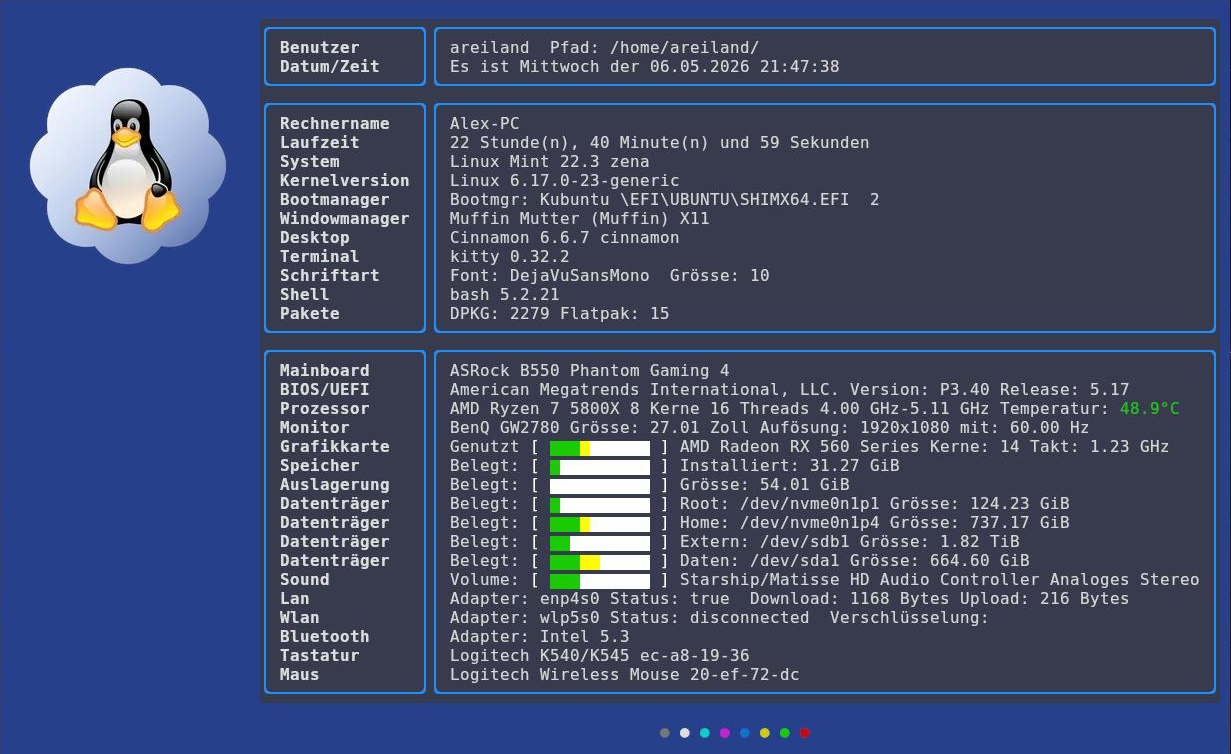Click the red color dot

click(805, 733)
